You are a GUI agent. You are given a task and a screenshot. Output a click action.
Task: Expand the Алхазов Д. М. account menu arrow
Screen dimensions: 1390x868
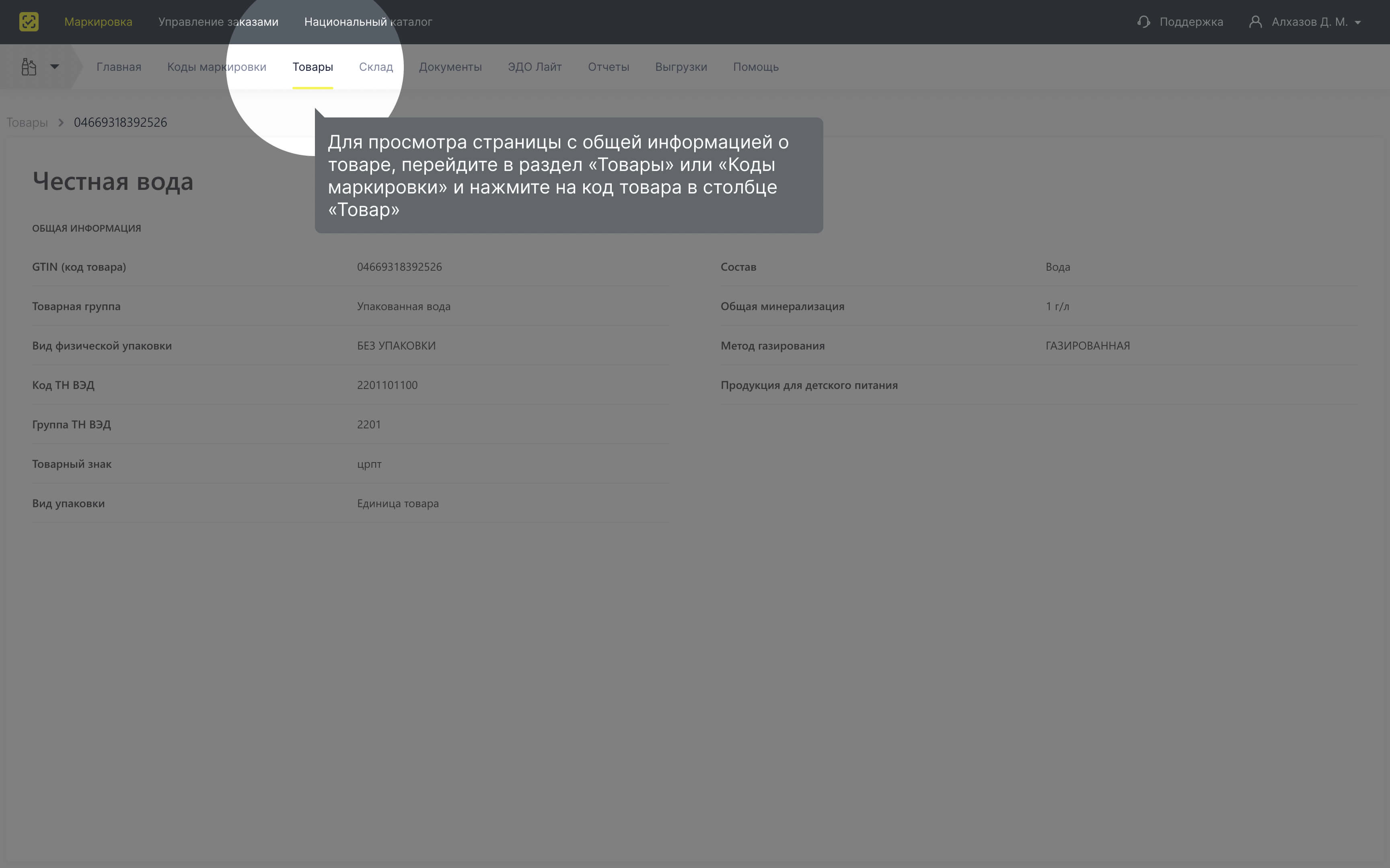(x=1357, y=23)
